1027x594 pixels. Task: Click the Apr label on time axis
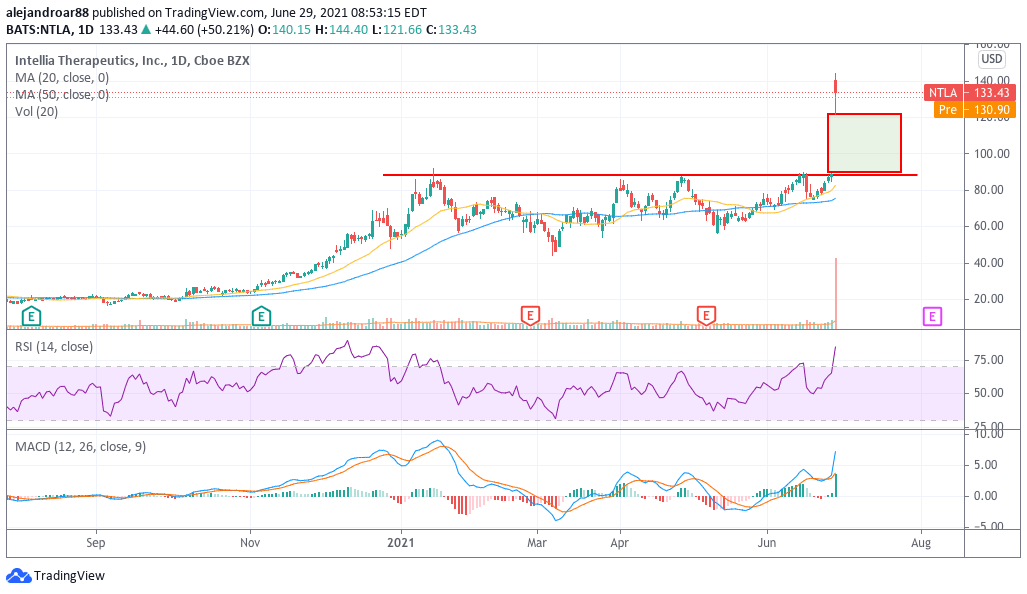pyautogui.click(x=620, y=543)
